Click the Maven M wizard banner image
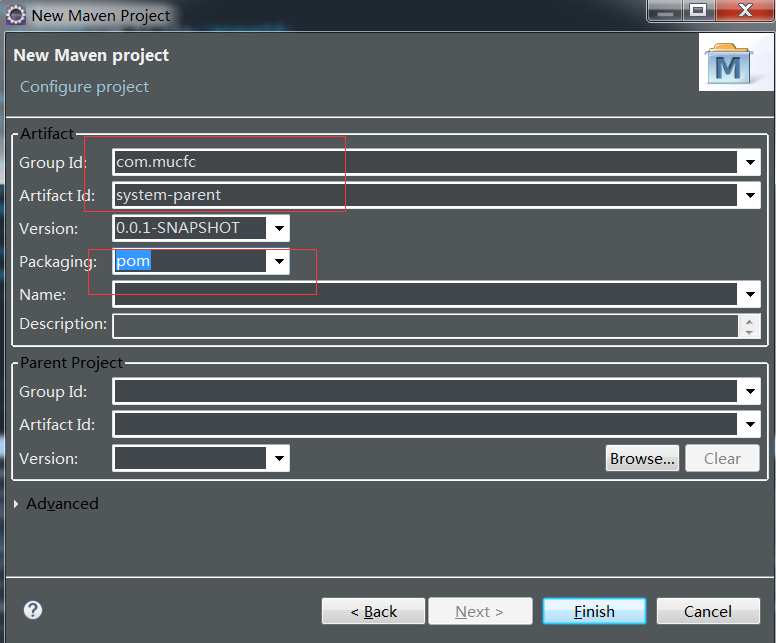 [x=736, y=62]
